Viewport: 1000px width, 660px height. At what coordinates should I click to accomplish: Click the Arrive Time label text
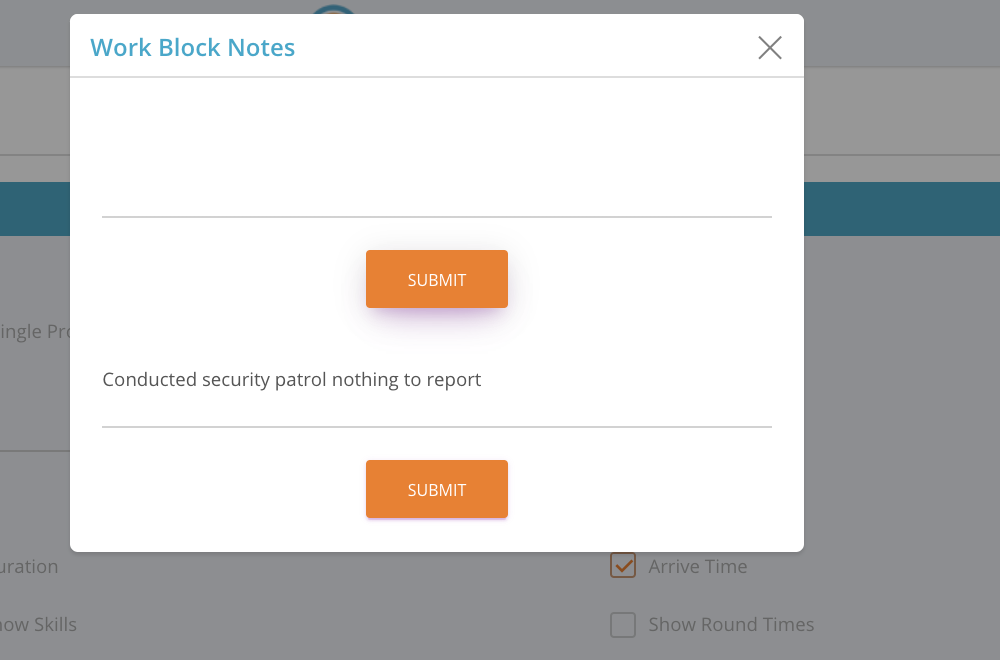[x=697, y=567]
